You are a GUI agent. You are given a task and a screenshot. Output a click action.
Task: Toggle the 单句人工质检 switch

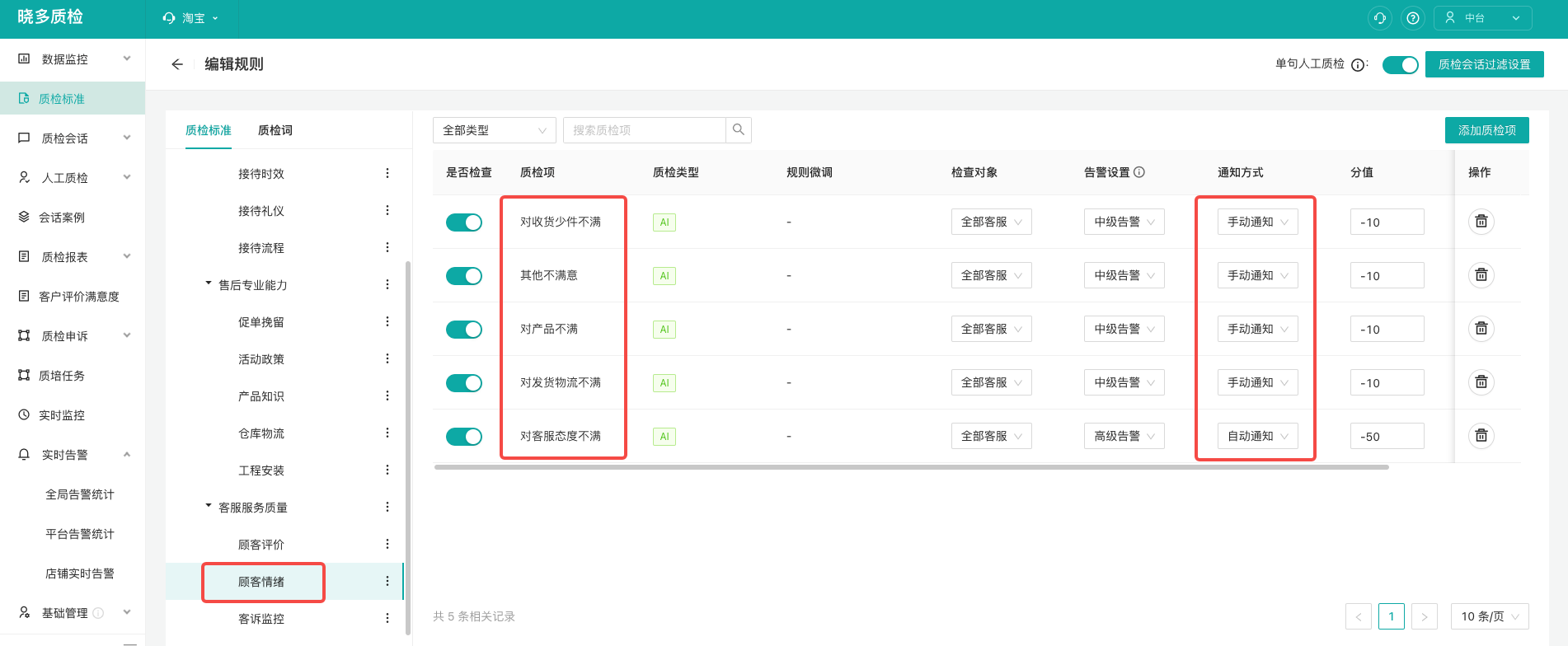click(1400, 64)
